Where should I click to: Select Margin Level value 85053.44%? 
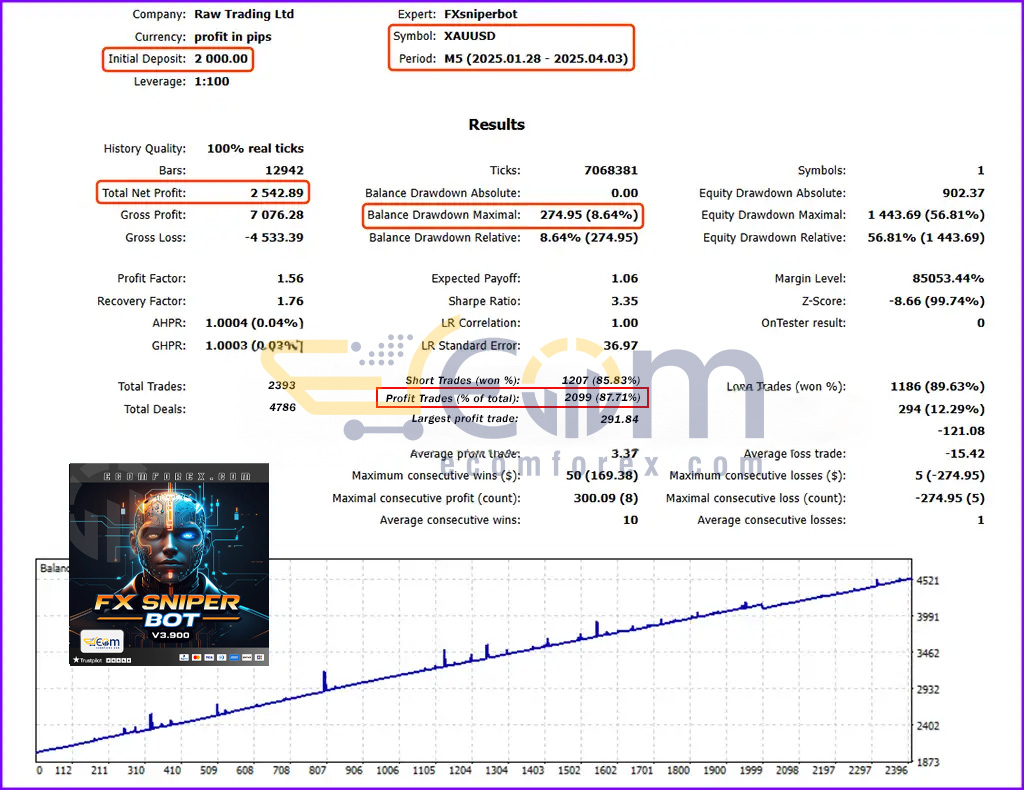(x=948, y=279)
